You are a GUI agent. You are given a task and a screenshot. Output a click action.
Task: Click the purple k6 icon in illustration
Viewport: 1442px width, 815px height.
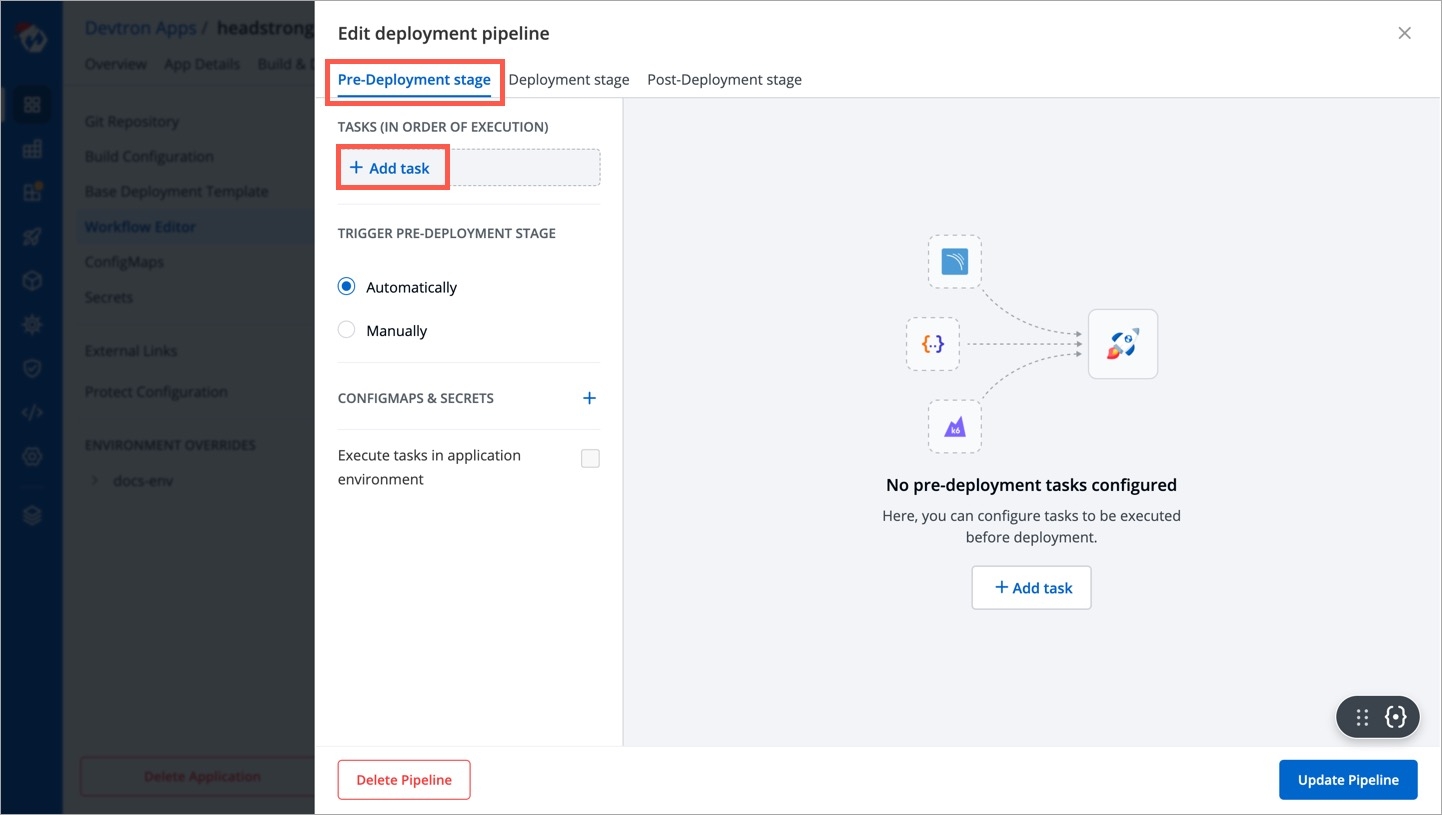[x=954, y=427]
